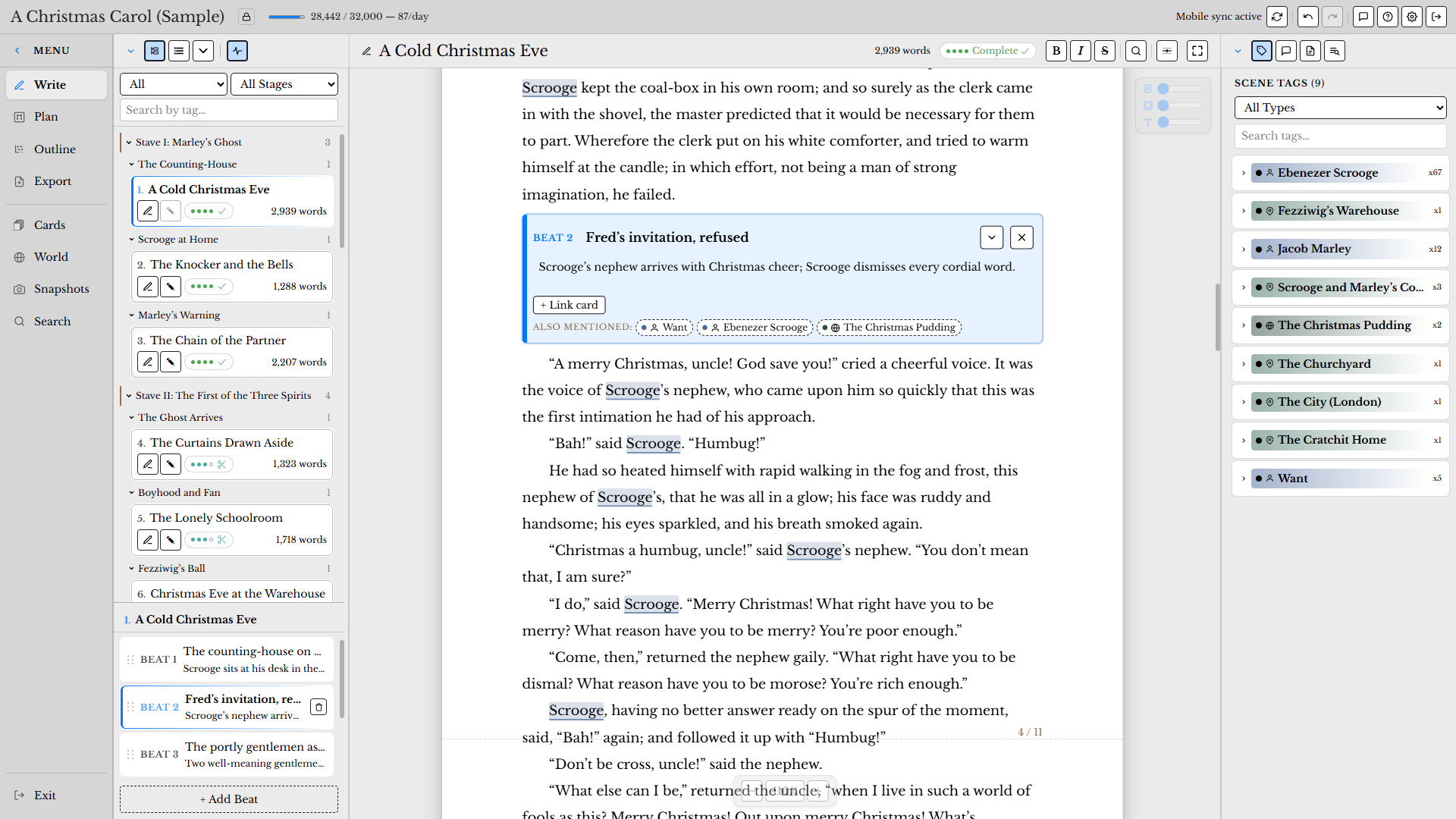1456x819 pixels.
Task: Collapse the Beat 2 card with chevron
Action: [x=992, y=237]
